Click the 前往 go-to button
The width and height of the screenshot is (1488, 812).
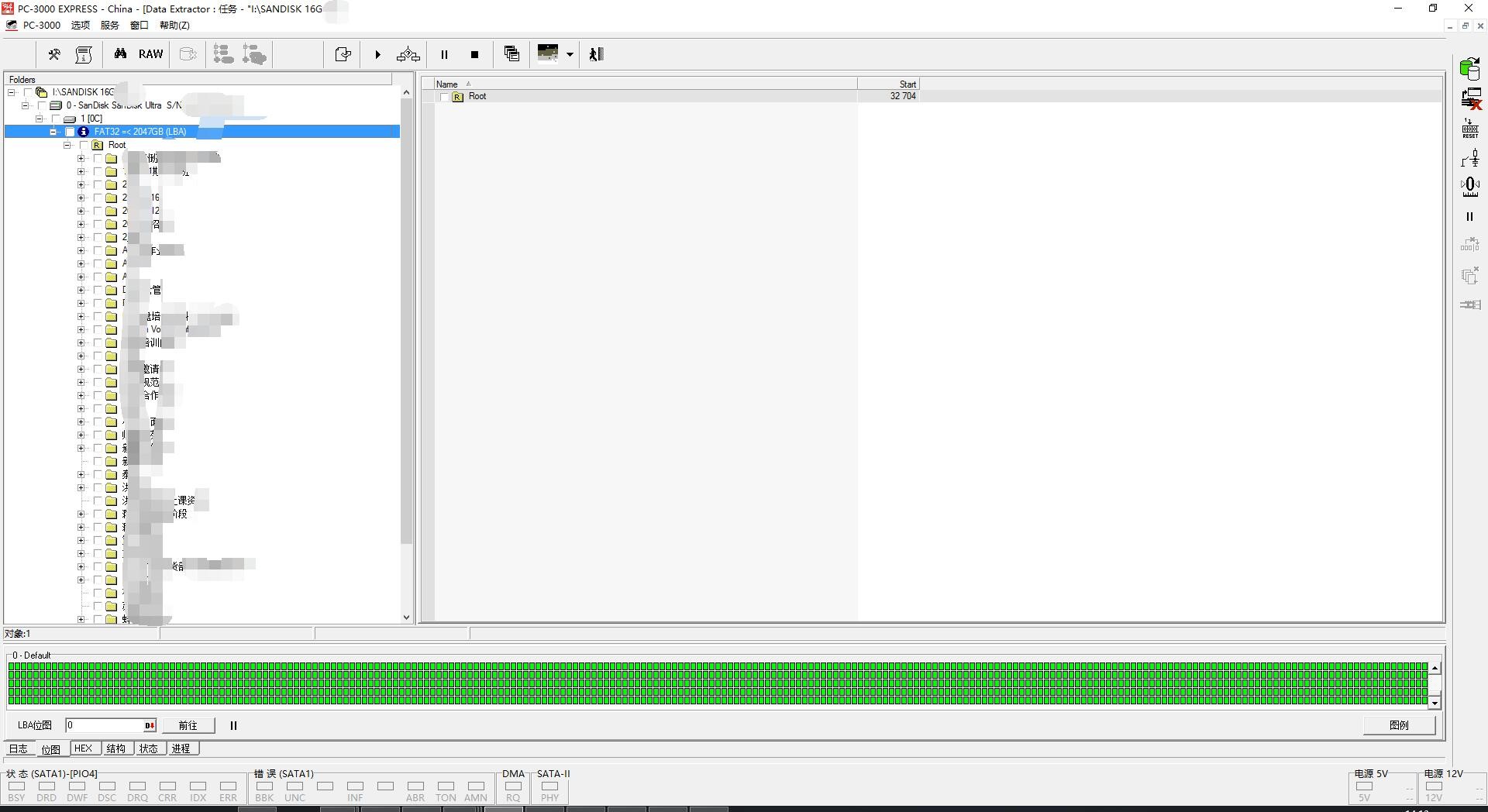tap(188, 725)
